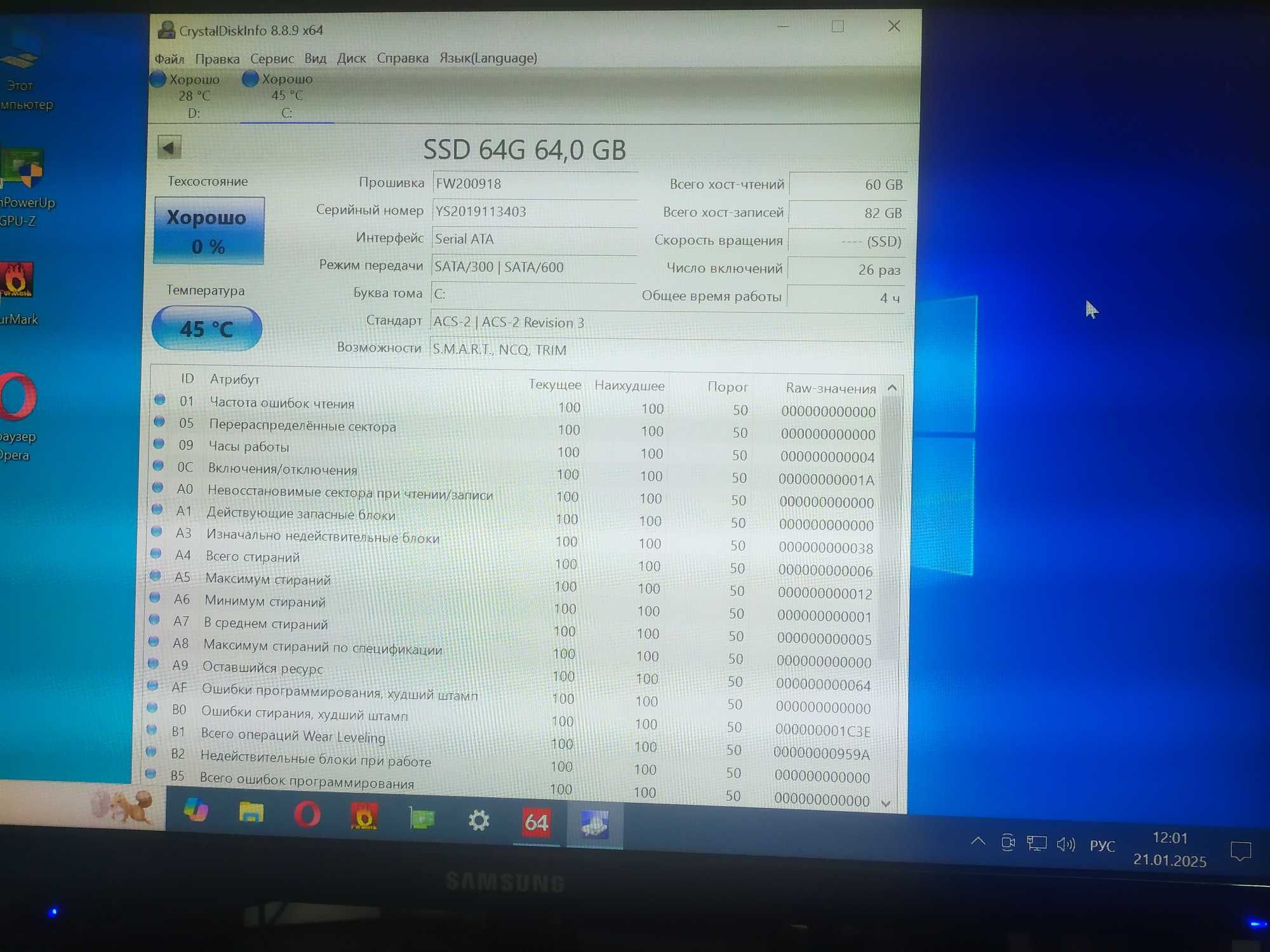Open the Диск menu
The height and width of the screenshot is (952, 1270).
pos(351,58)
